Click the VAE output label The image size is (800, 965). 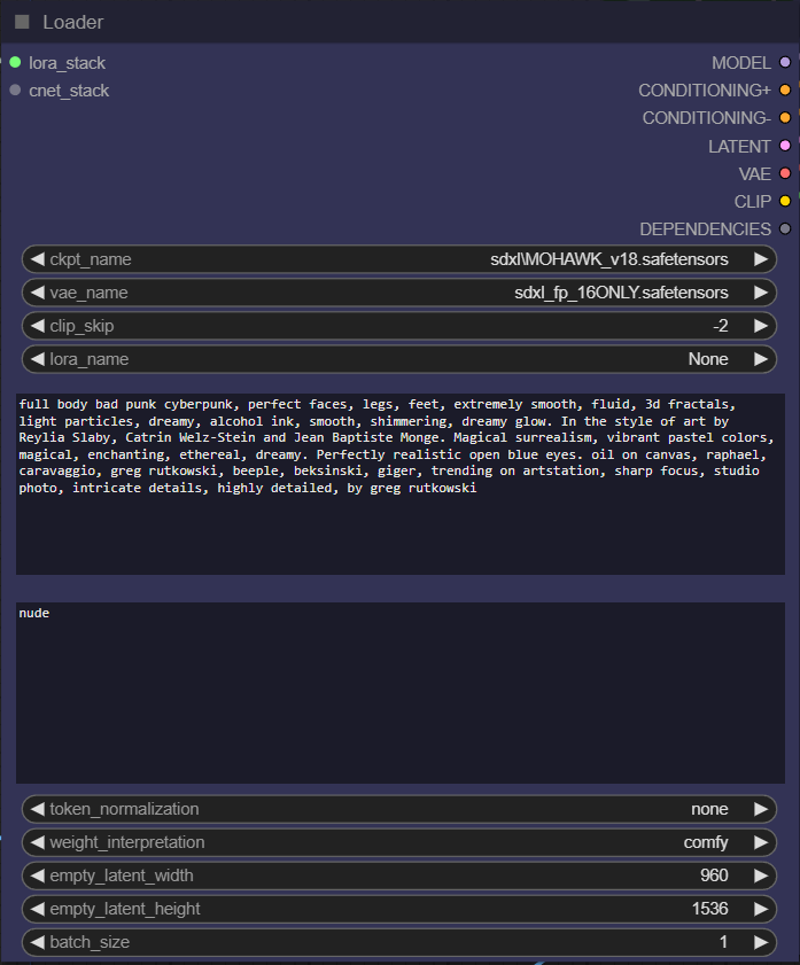click(x=755, y=174)
